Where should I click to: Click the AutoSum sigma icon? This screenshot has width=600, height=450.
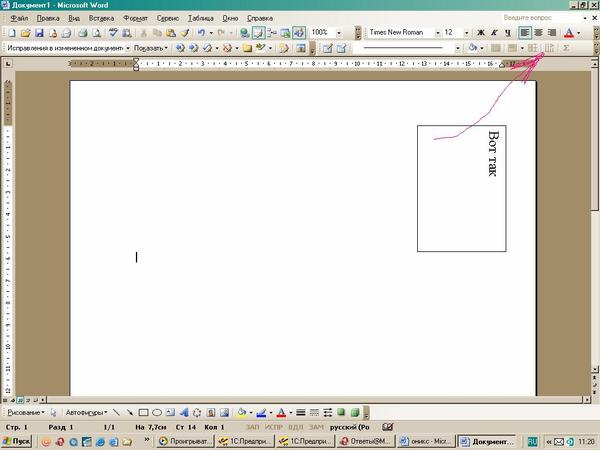(x=567, y=47)
